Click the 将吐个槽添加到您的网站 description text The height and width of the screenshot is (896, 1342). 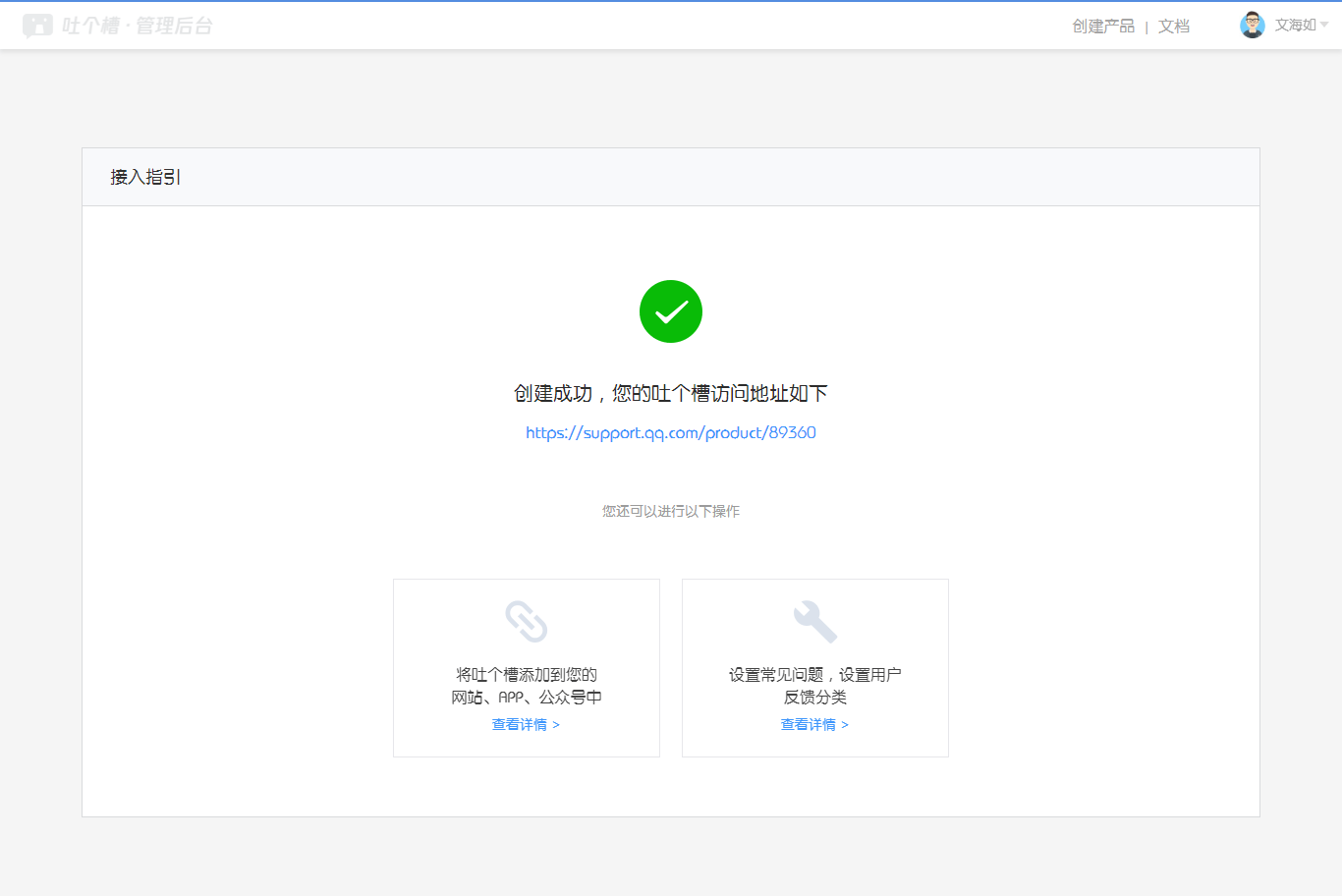(527, 686)
